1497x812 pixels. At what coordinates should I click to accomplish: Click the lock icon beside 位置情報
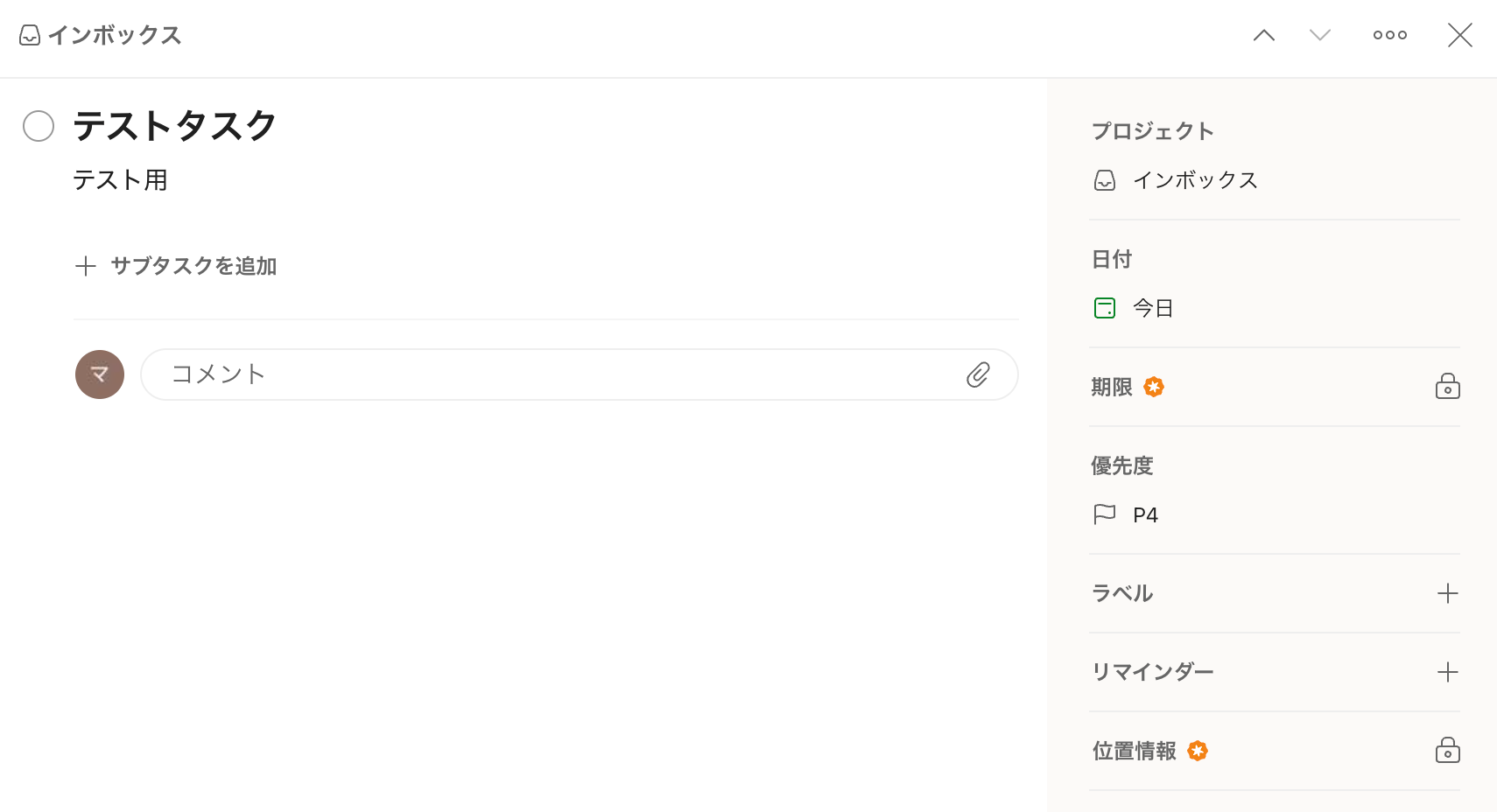pos(1447,751)
